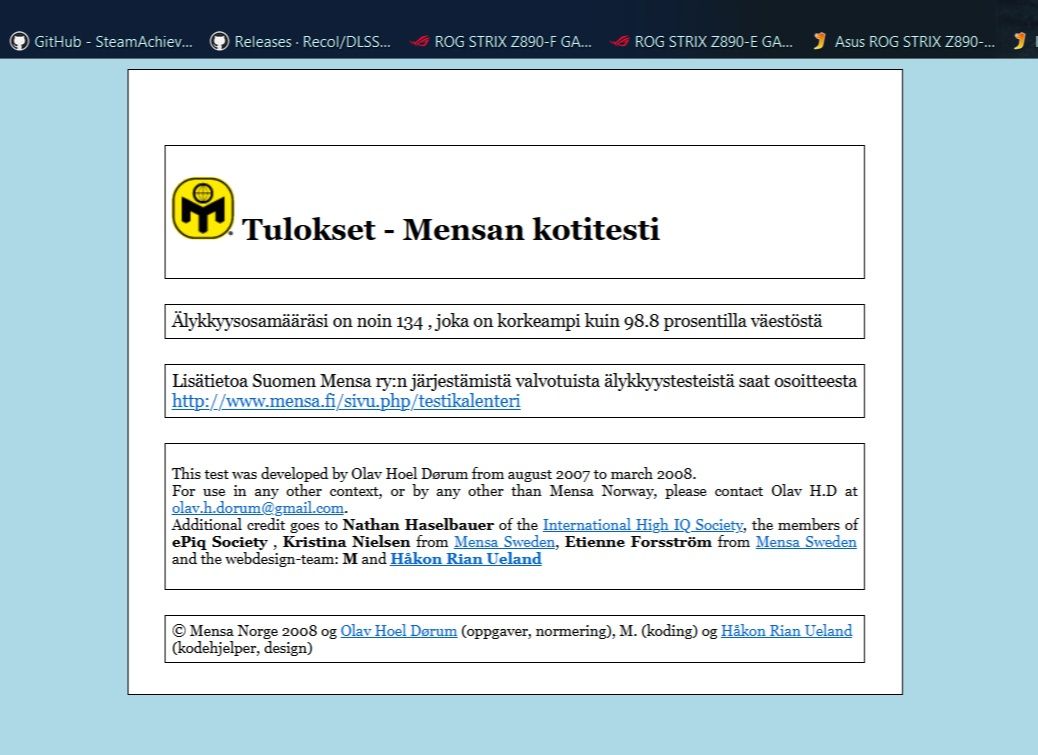Open the mensa.fi testikalenteri link
1038x755 pixels.
click(x=346, y=402)
